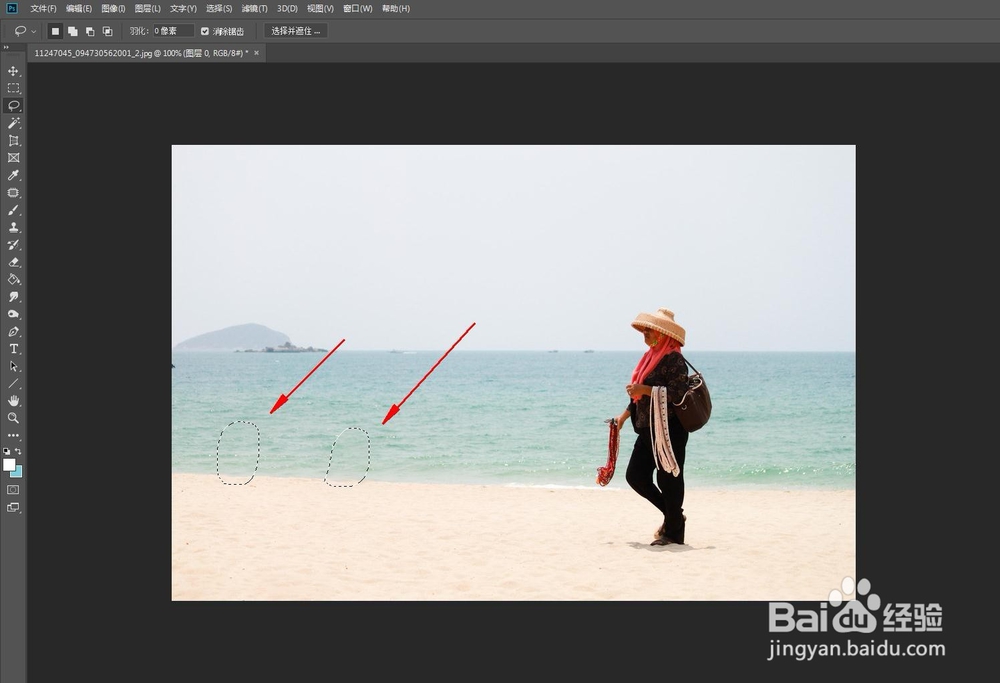Viewport: 1000px width, 683px height.
Task: Open the 选择(S) menu
Action: pos(219,8)
